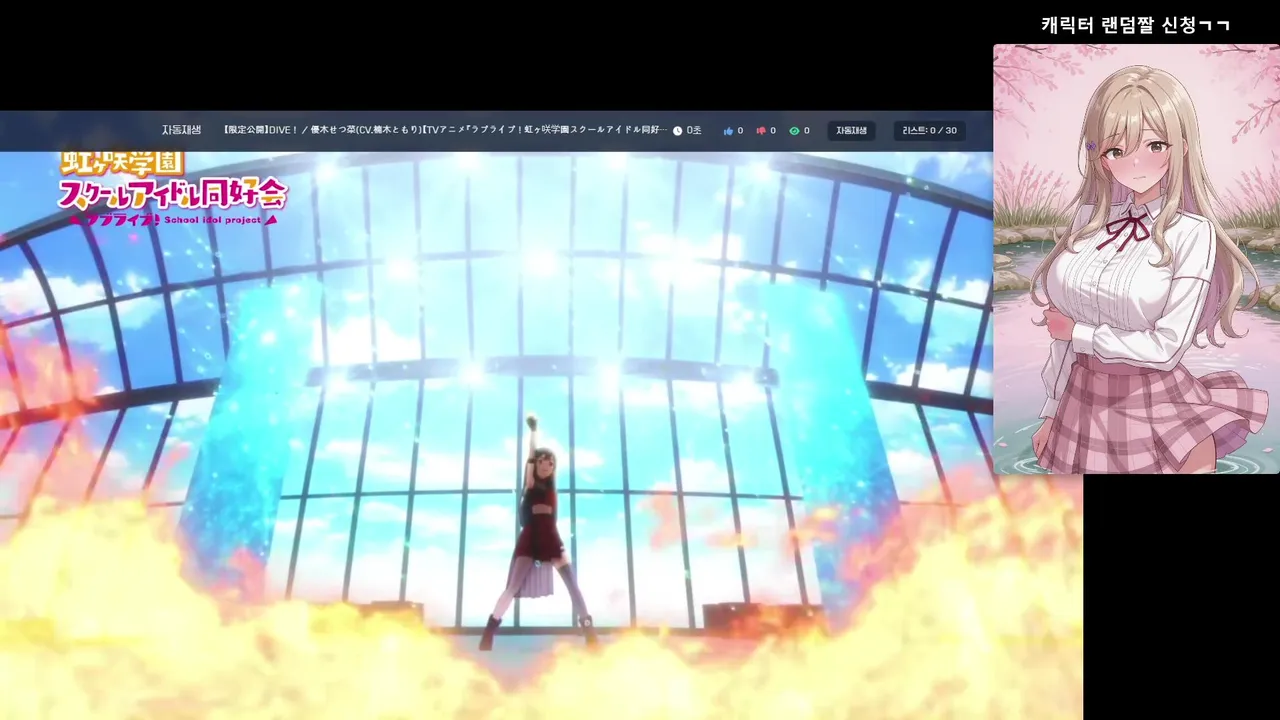The height and width of the screenshot is (720, 1280).
Task: Click the 자동재생 button beside the list counter
Action: [x=851, y=131]
